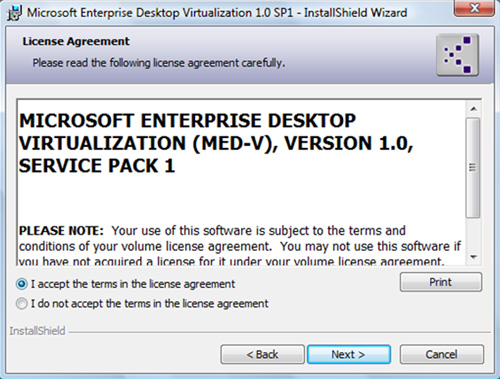Screen dimensions: 500x379
Task: Click the MED-V license heading text
Action: (216, 143)
